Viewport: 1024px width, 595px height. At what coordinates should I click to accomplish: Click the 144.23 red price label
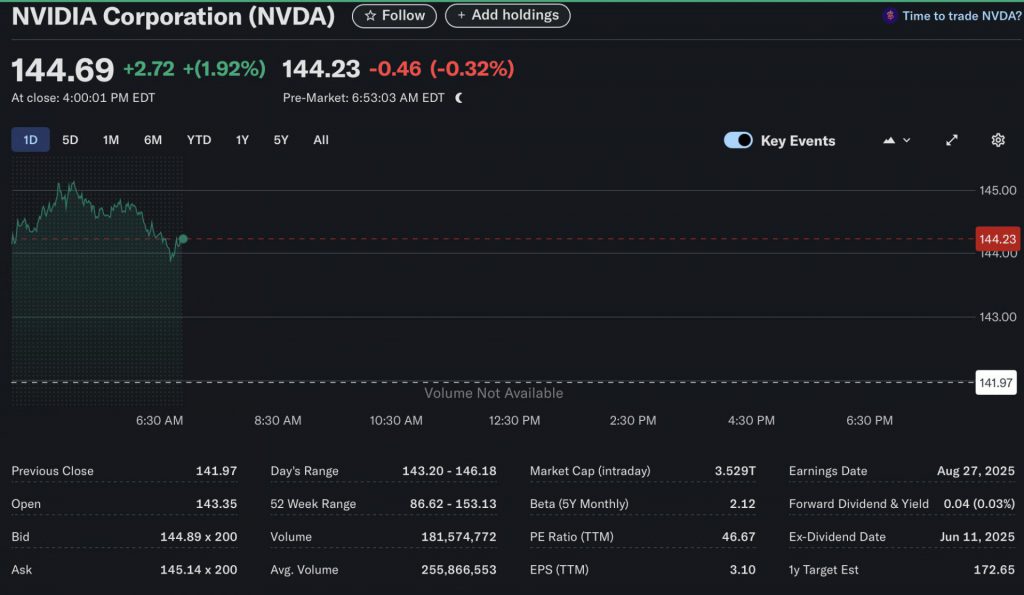[997, 239]
